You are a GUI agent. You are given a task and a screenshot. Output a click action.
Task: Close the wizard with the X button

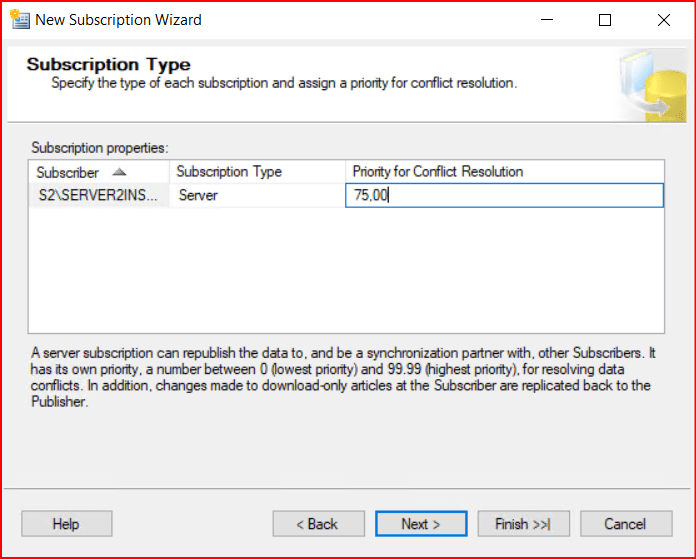(x=664, y=20)
